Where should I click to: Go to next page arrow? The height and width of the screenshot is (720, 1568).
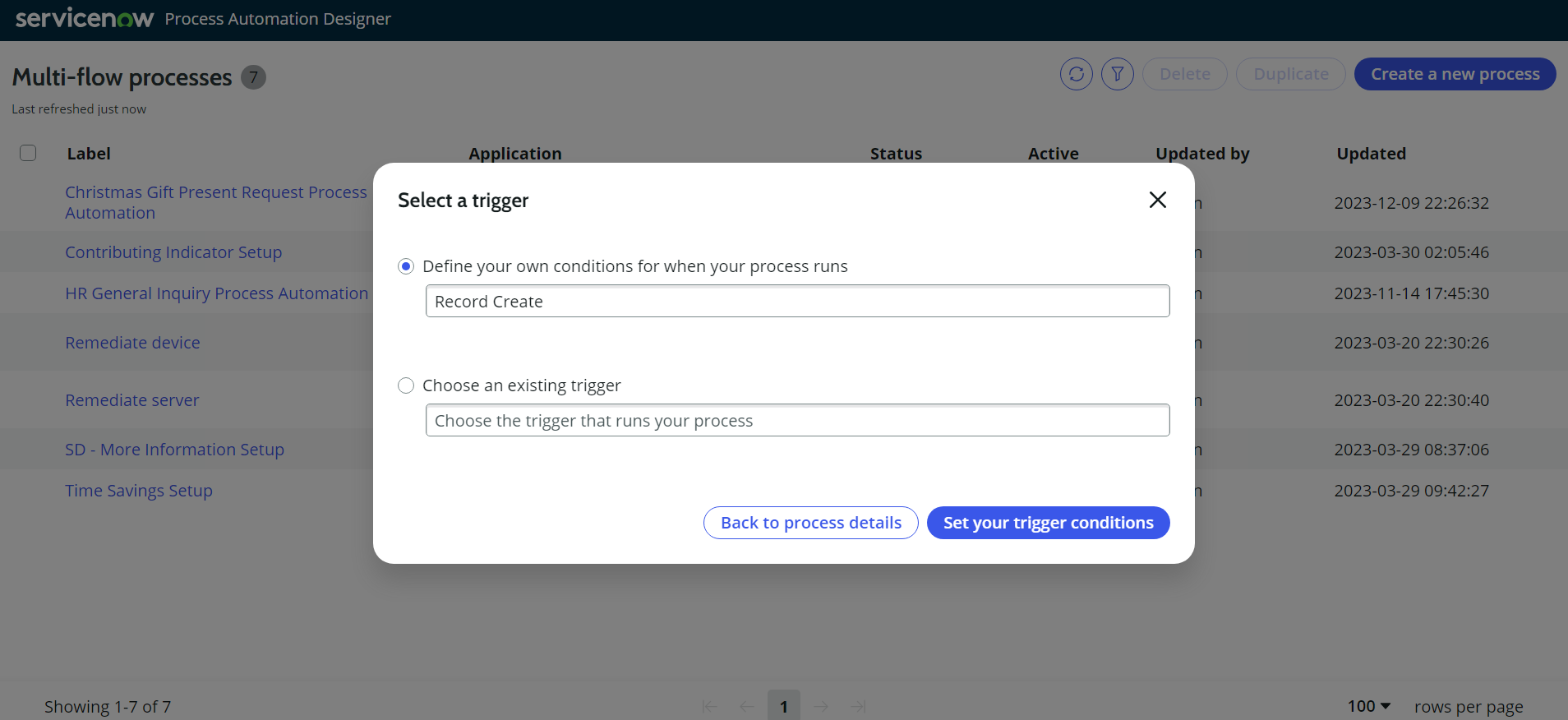click(x=821, y=707)
